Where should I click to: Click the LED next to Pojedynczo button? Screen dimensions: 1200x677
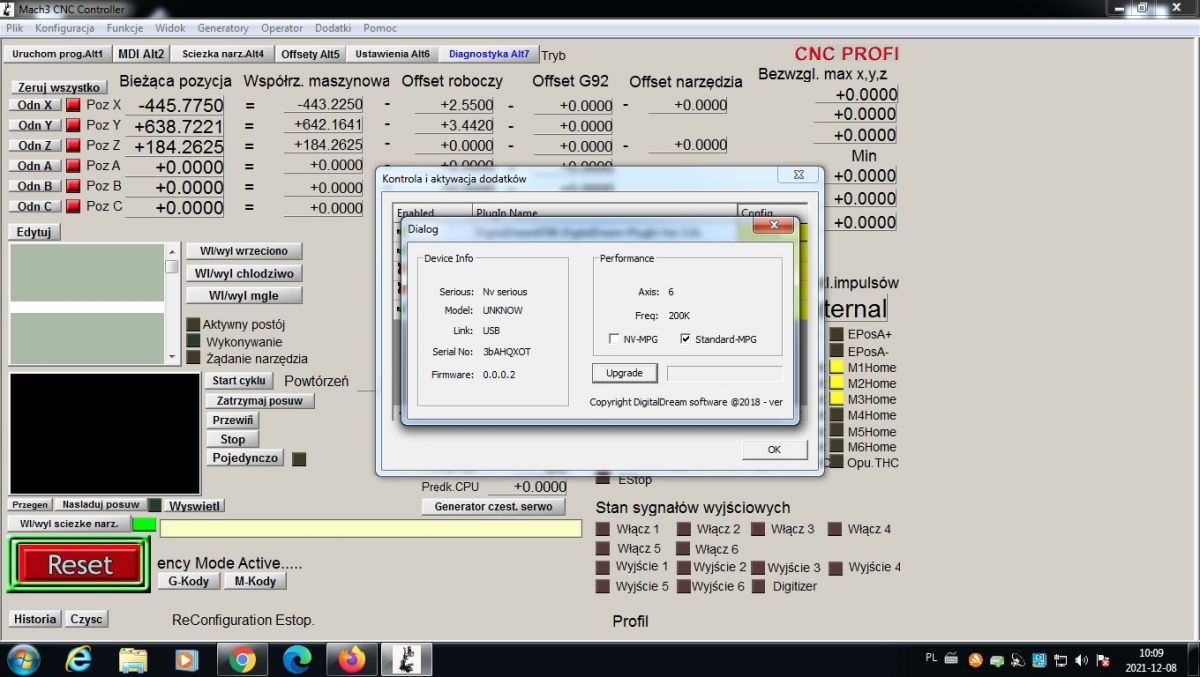tap(298, 459)
